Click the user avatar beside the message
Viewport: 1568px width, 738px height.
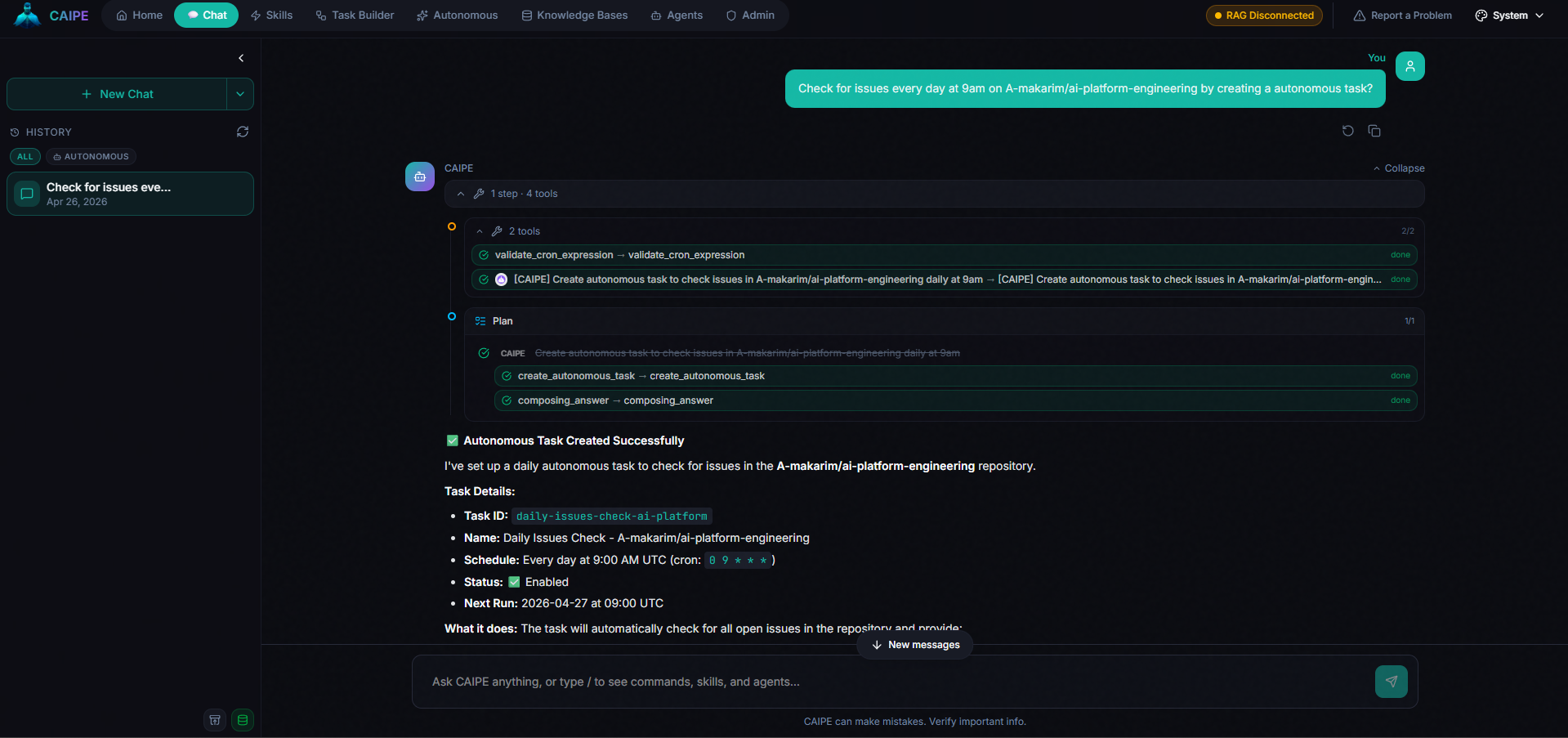coord(1410,66)
